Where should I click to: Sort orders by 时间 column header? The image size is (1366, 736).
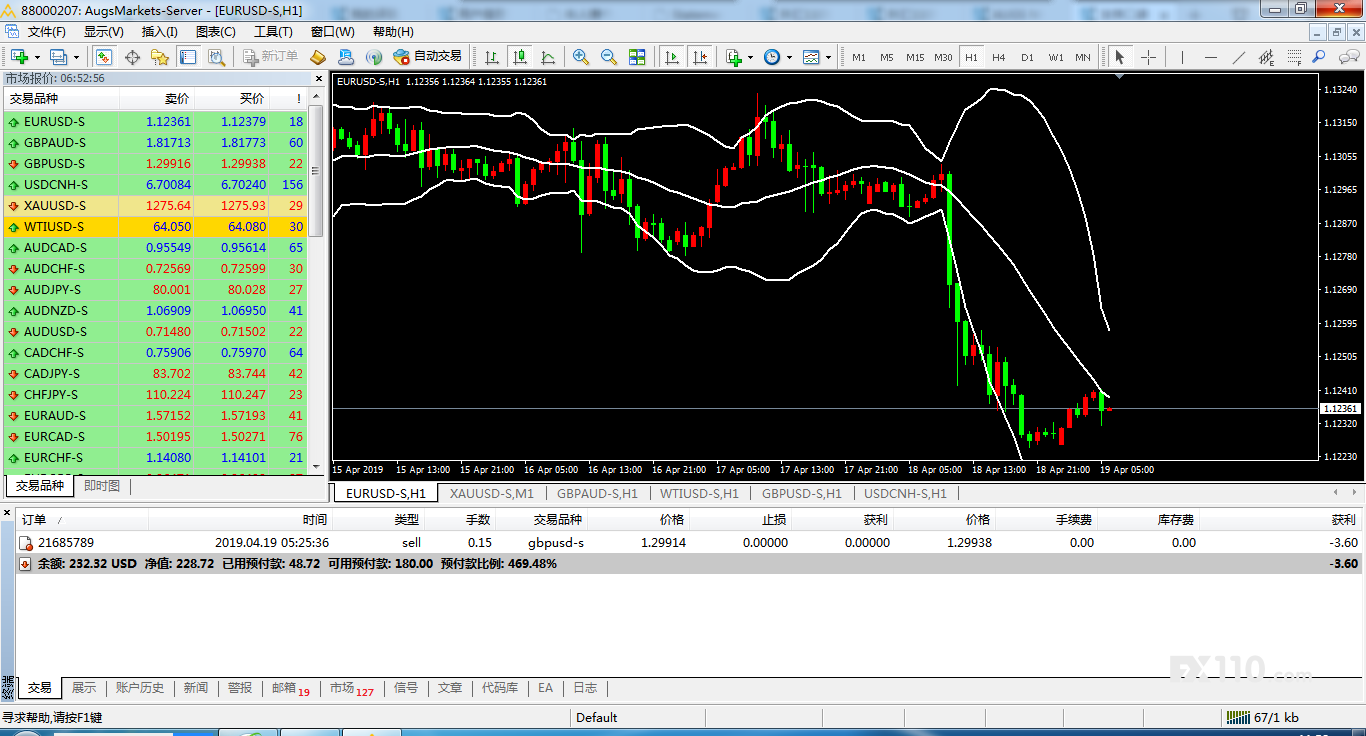click(x=315, y=520)
